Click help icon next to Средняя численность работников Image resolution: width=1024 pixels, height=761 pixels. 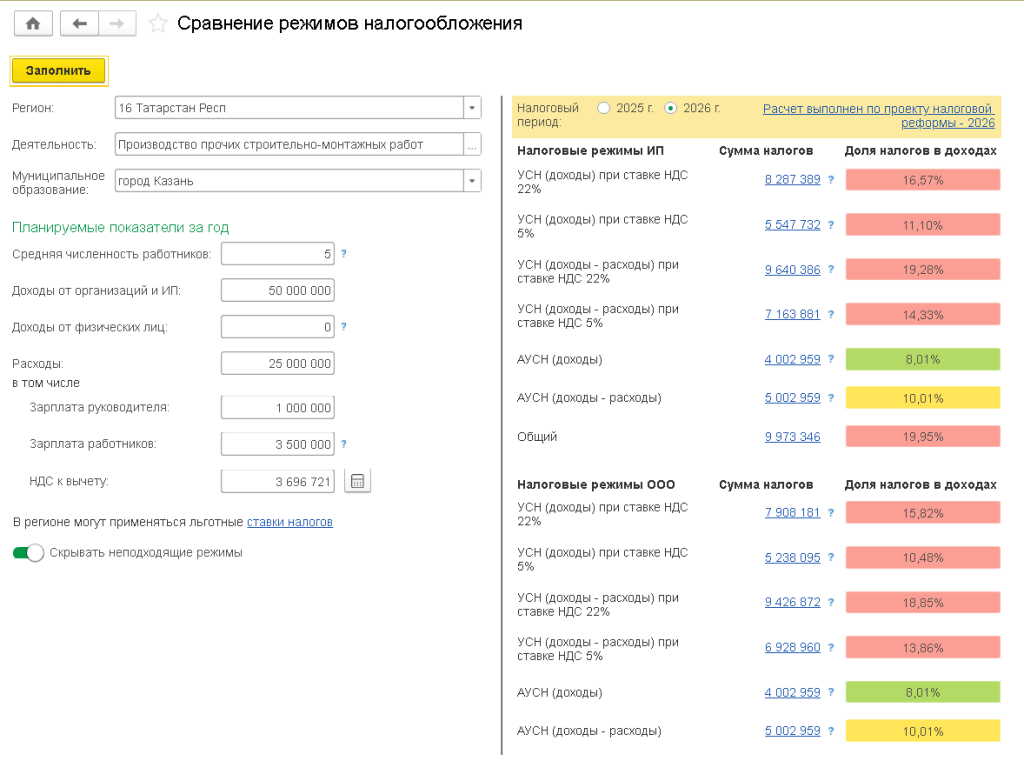pos(344,254)
